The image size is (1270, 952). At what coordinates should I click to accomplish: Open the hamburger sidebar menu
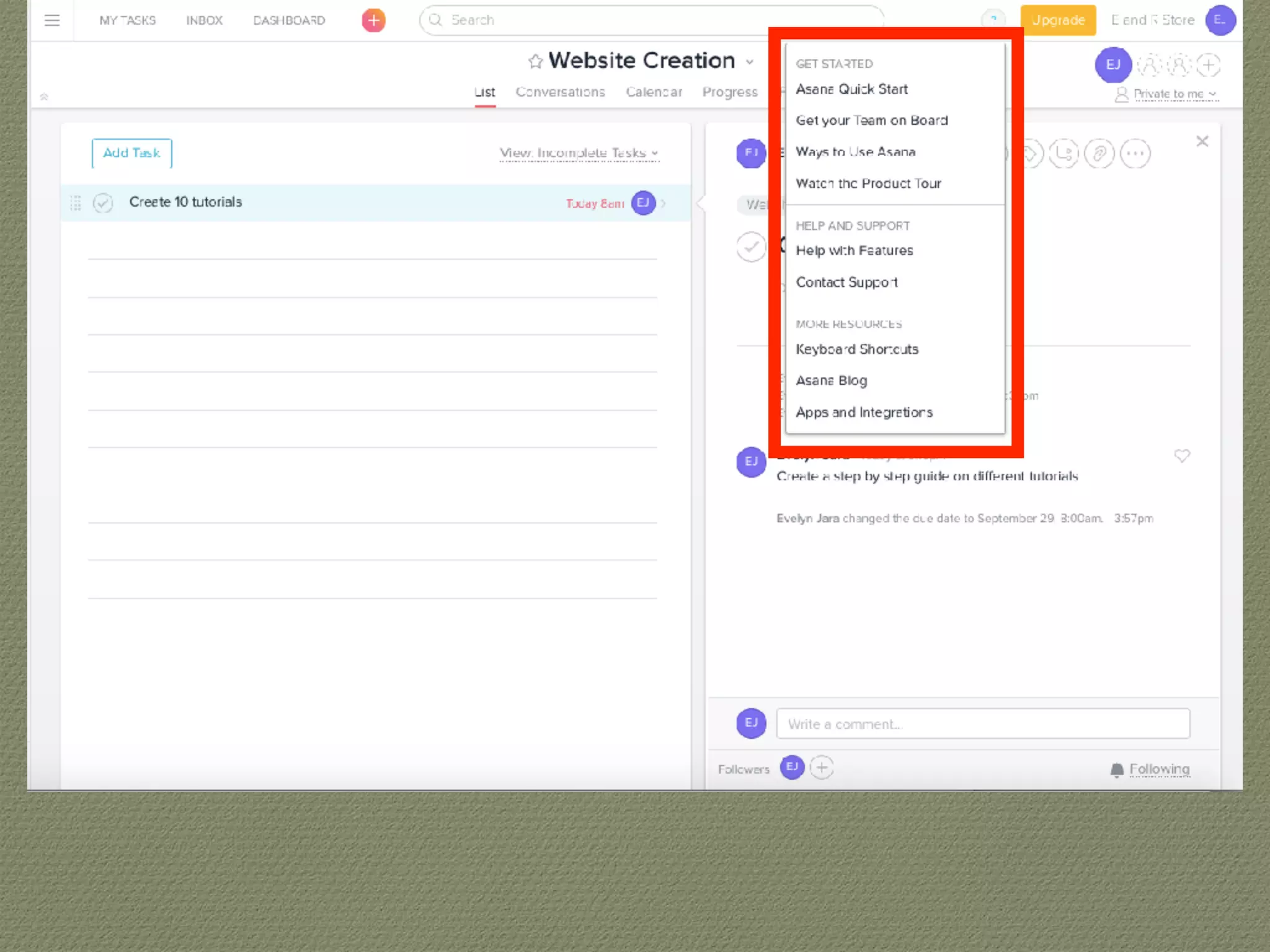click(x=52, y=20)
